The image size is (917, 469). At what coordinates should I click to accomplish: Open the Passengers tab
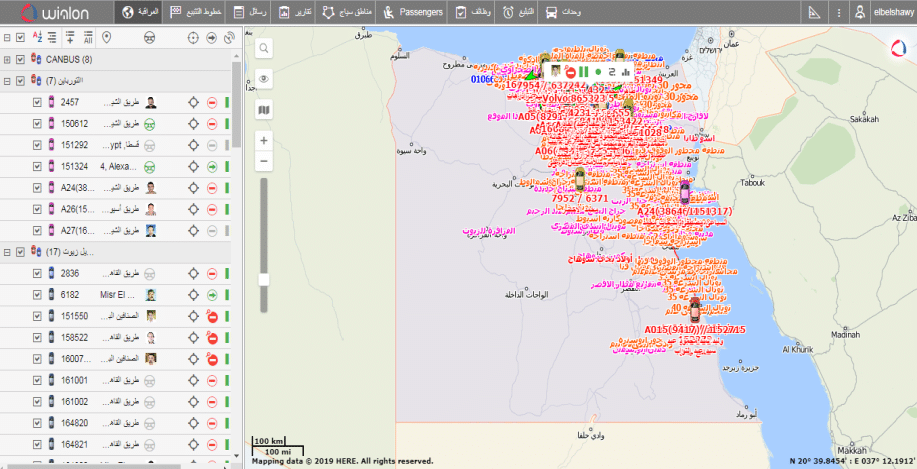[413, 12]
